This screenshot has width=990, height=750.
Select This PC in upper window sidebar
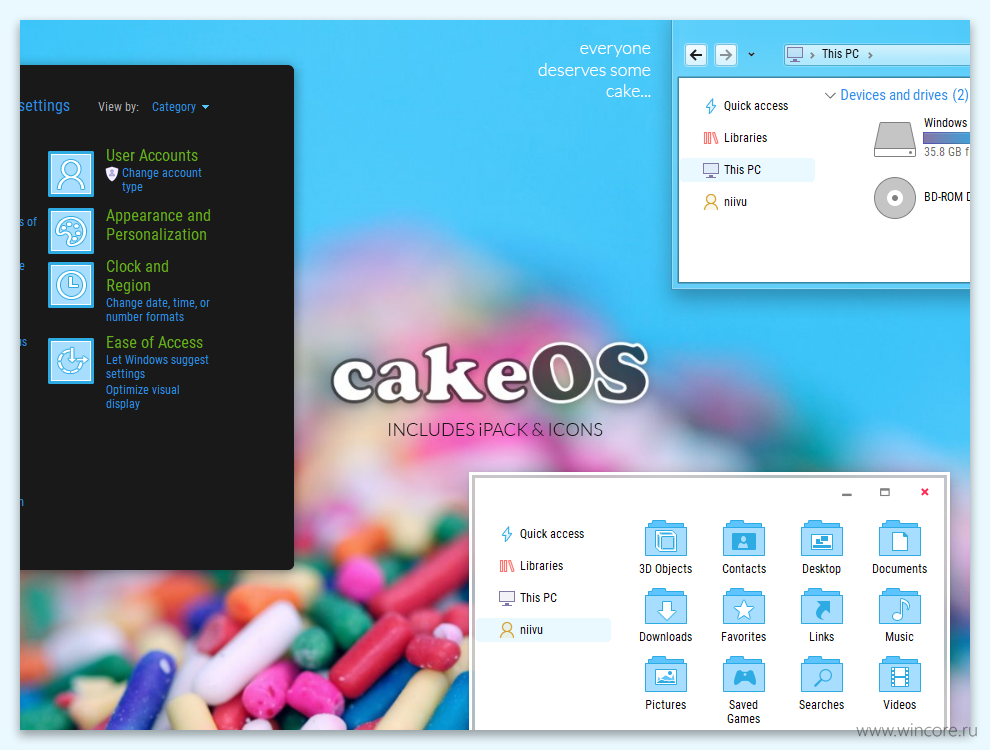click(747, 170)
